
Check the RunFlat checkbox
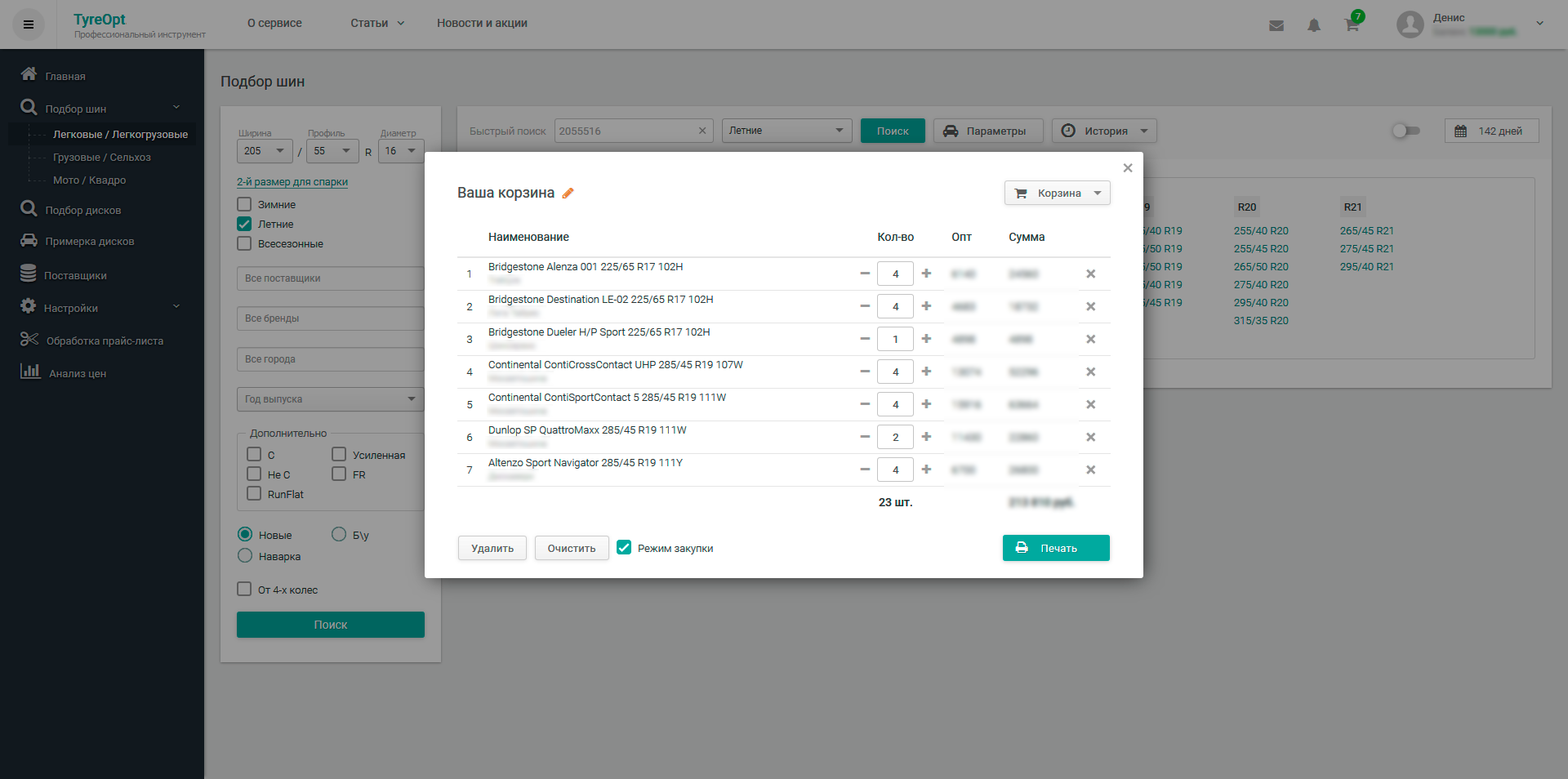coord(254,494)
